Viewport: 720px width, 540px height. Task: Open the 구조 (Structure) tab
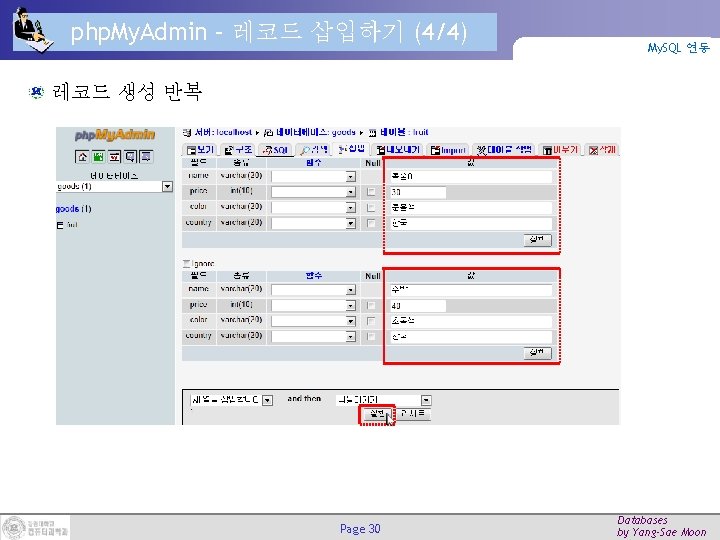tap(238, 150)
